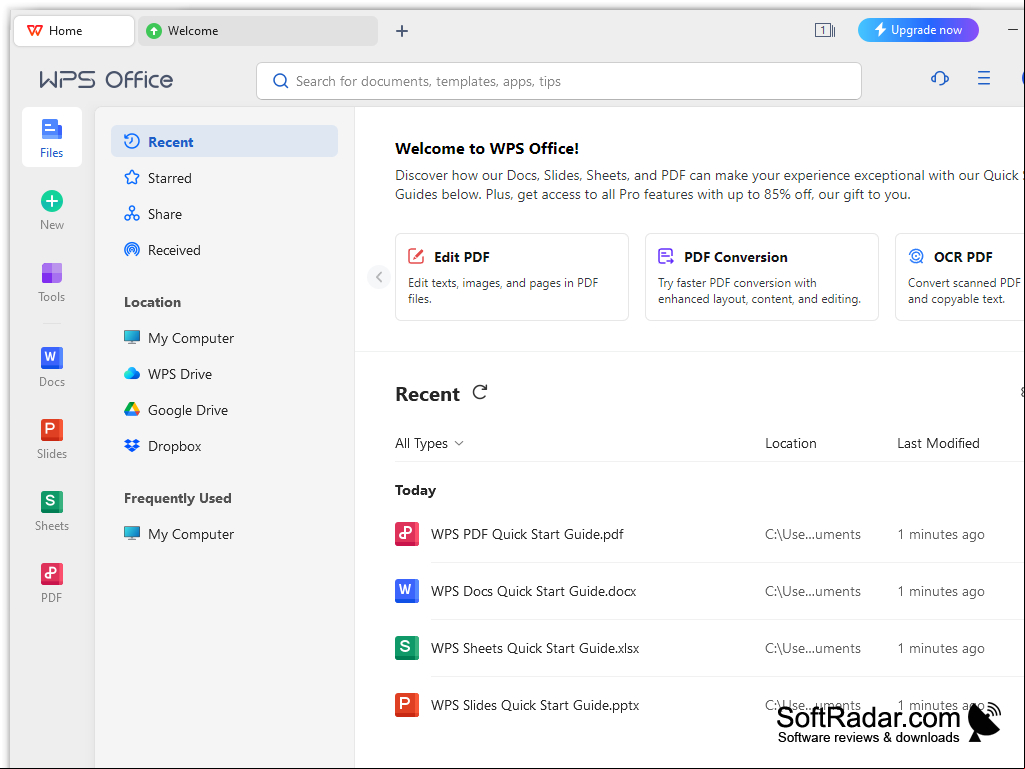Open the PDF Conversion guide card
Viewport: 1025px width, 769px height.
click(x=762, y=277)
